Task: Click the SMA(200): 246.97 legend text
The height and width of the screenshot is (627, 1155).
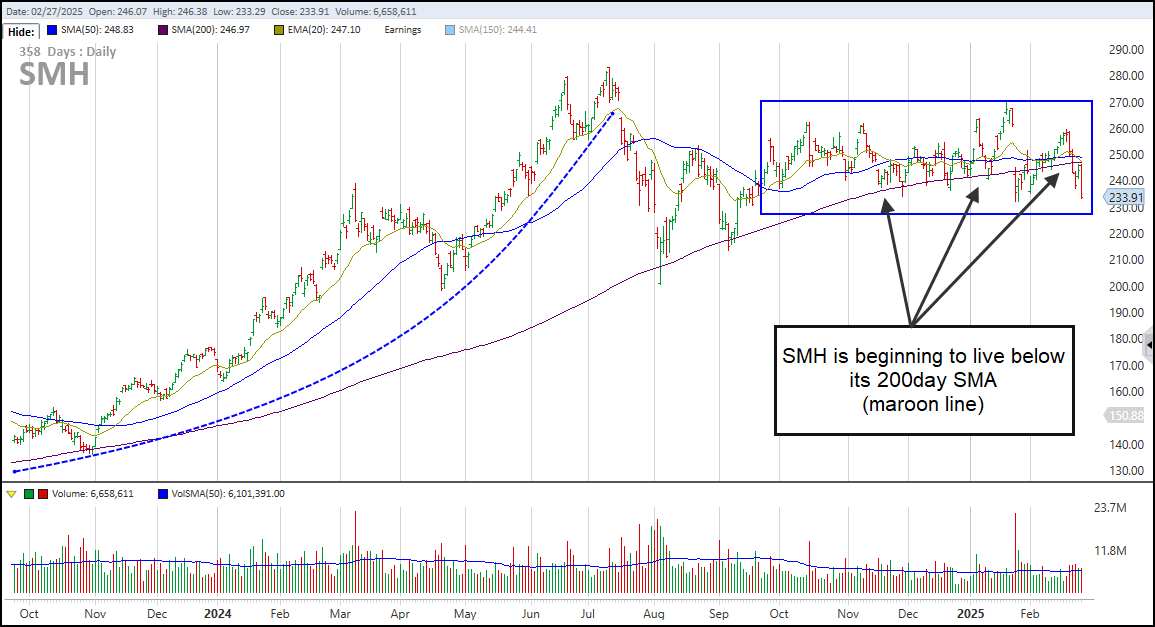Action: pyautogui.click(x=211, y=30)
